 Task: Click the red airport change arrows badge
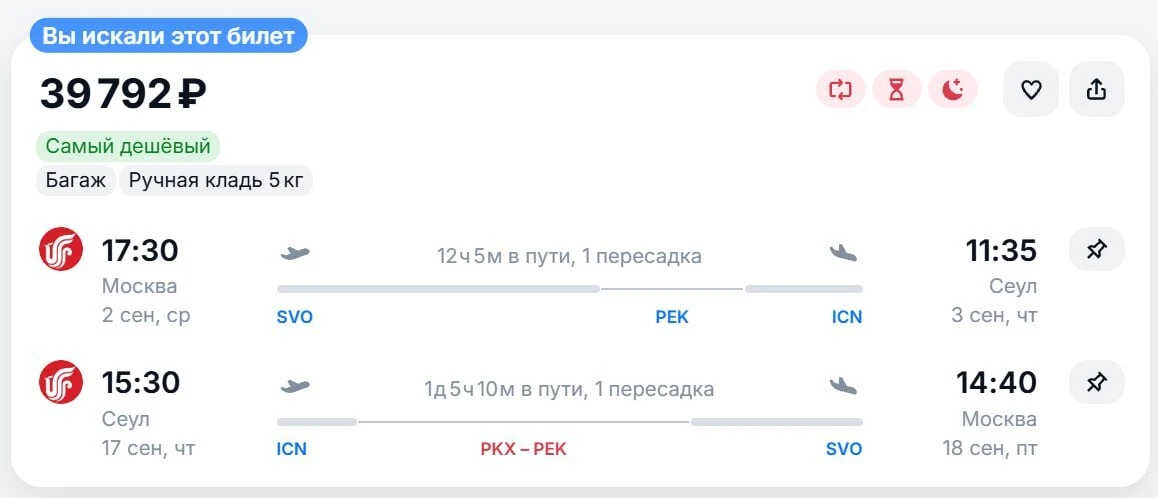tap(840, 89)
